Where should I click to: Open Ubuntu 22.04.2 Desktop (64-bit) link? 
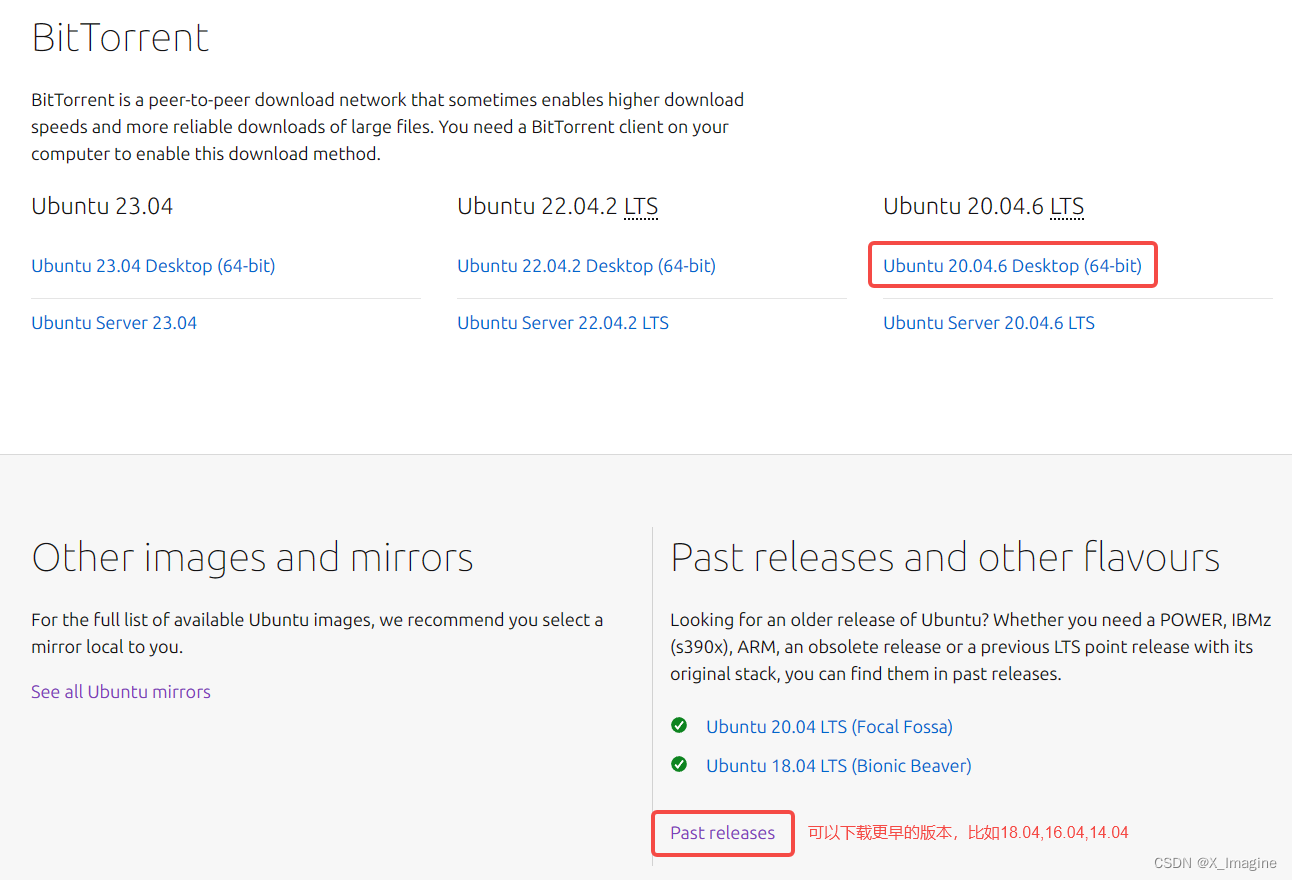tap(586, 266)
